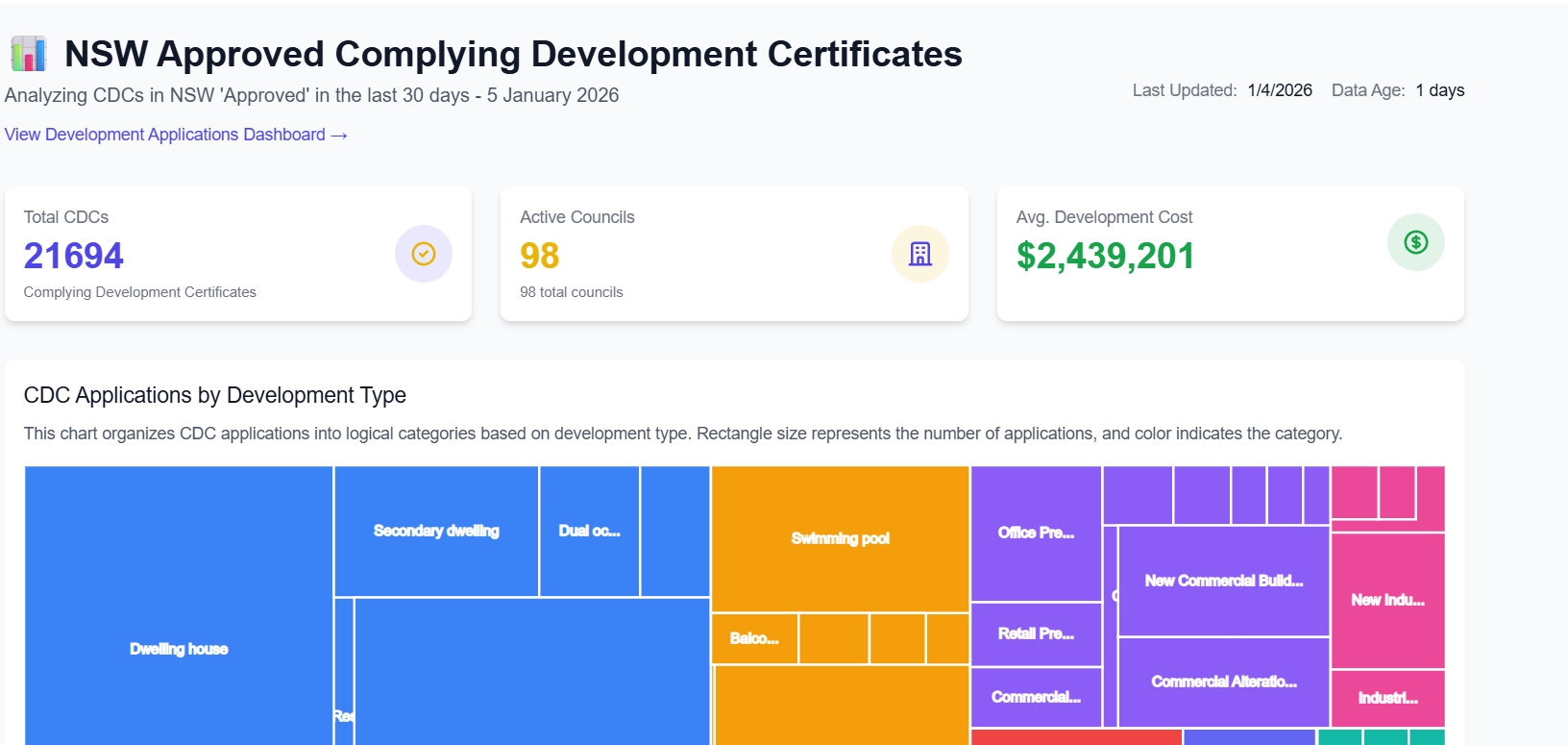The width and height of the screenshot is (1568, 745).
Task: Select the New Commercial Build... block
Action: [1223, 581]
